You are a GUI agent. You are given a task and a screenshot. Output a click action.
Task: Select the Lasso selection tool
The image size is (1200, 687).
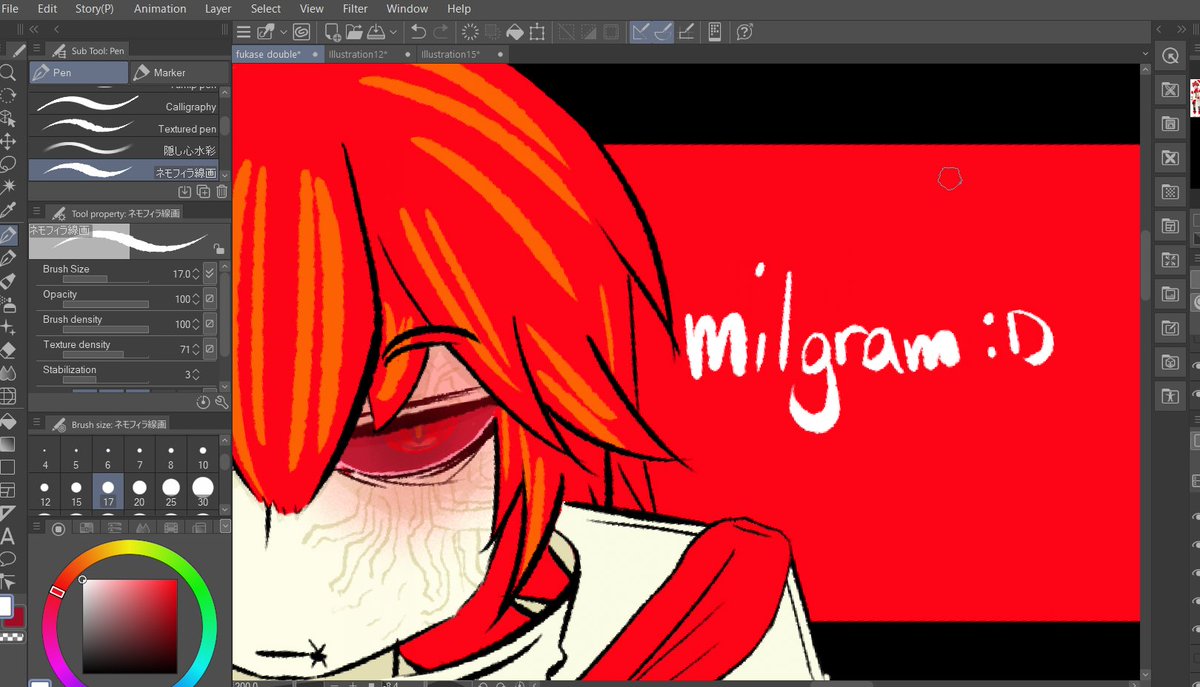click(8, 164)
